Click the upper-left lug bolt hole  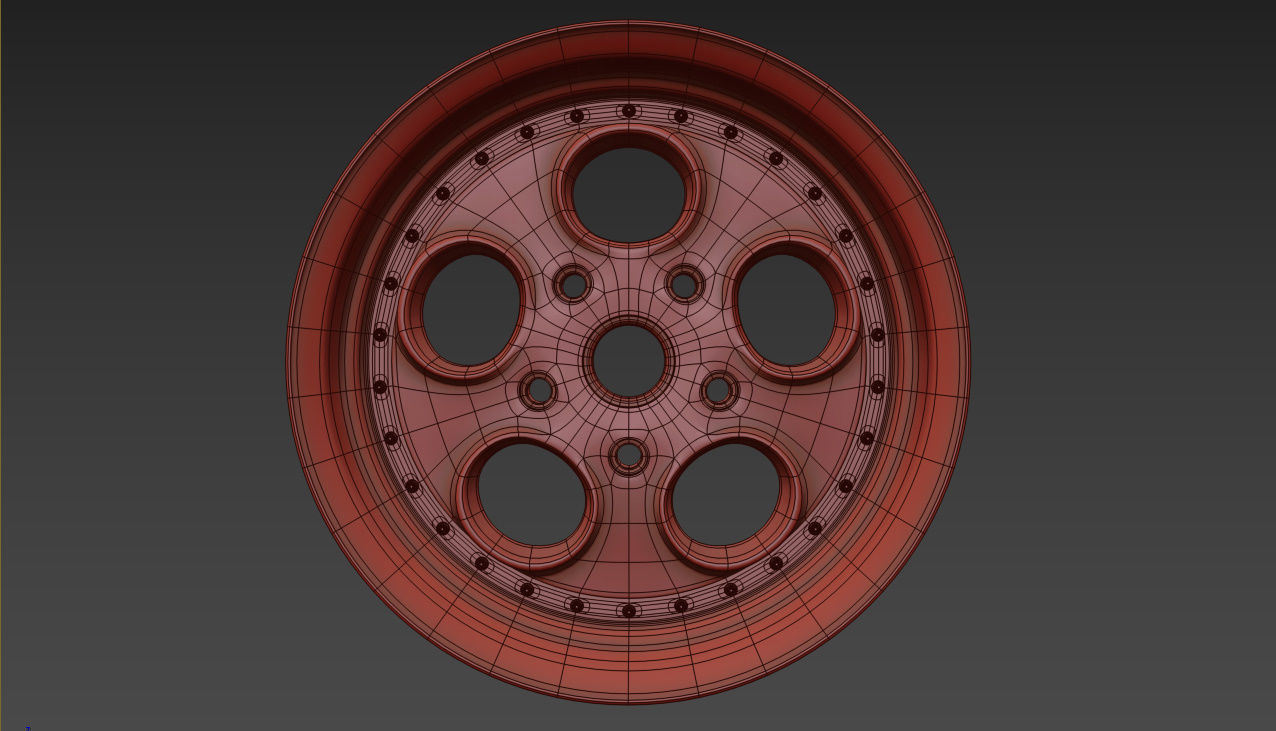[x=573, y=286]
